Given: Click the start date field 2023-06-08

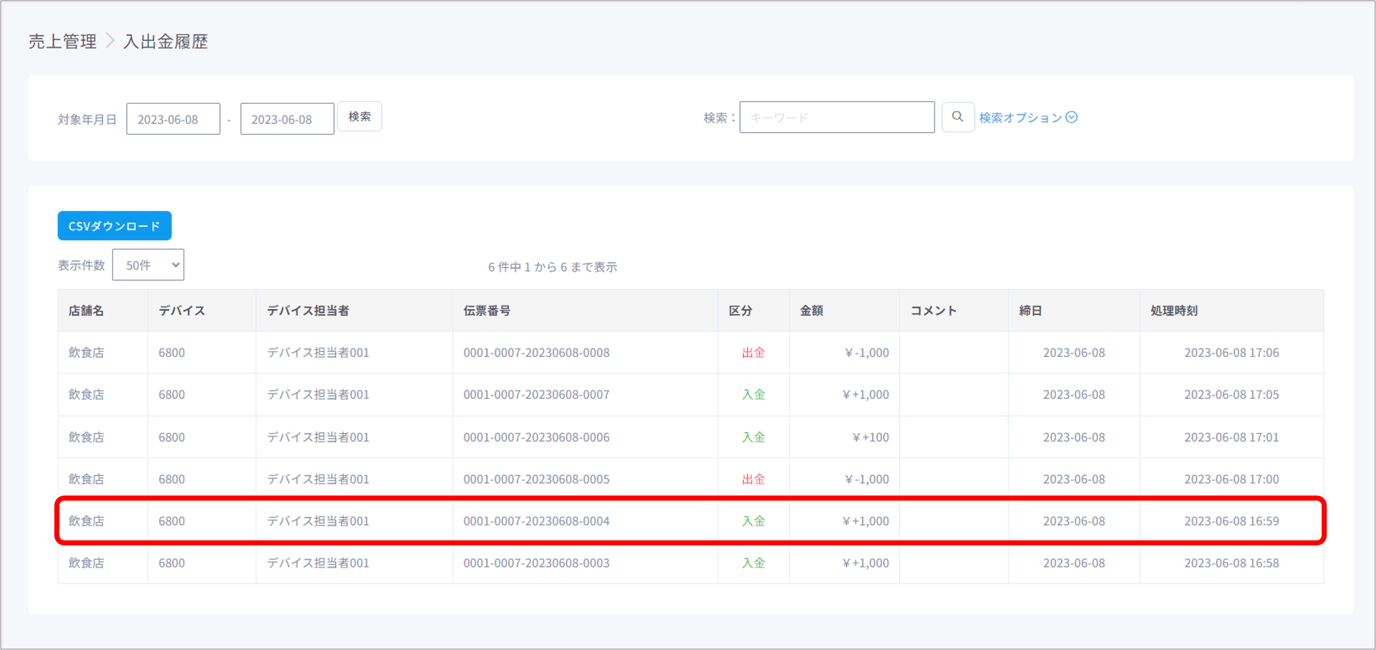Looking at the screenshot, I should 173,119.
